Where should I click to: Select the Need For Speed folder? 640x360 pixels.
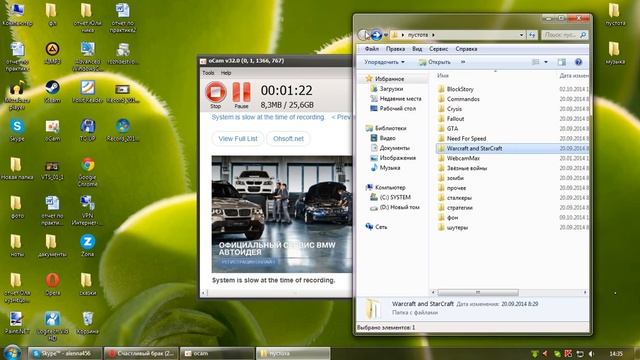click(466, 138)
